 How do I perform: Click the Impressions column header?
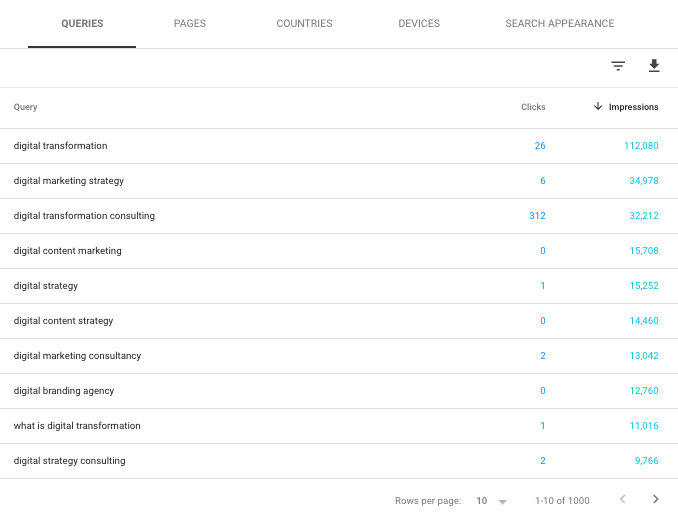click(634, 107)
